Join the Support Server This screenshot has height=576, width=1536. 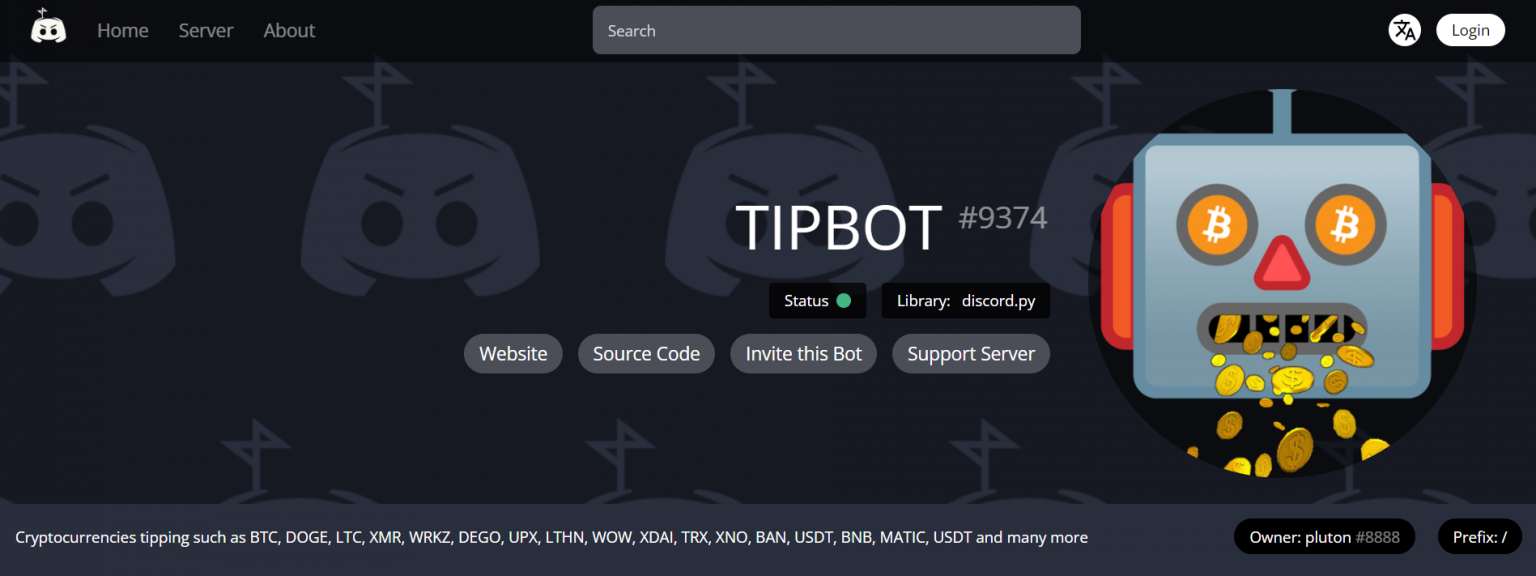970,353
